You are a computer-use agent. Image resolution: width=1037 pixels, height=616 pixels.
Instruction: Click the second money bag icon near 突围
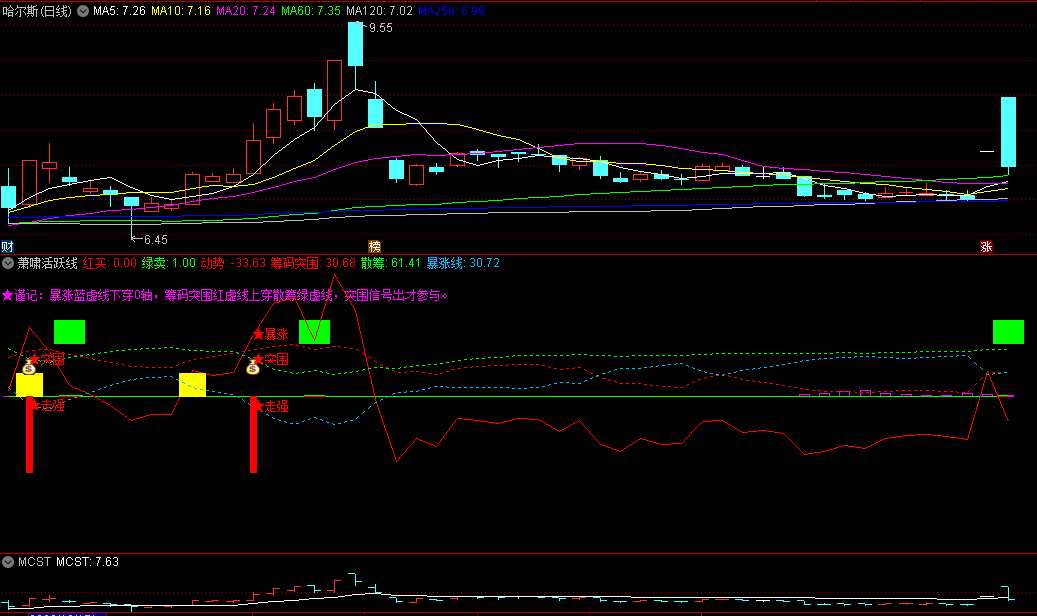click(x=253, y=367)
